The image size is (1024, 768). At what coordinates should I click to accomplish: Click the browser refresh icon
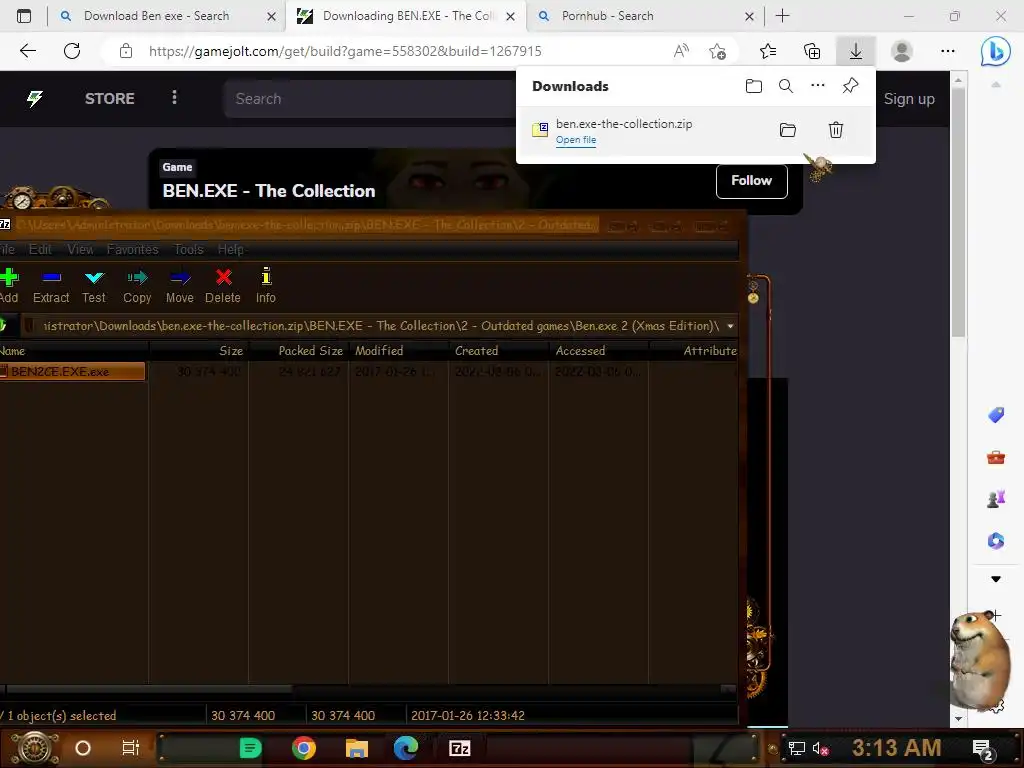point(72,51)
